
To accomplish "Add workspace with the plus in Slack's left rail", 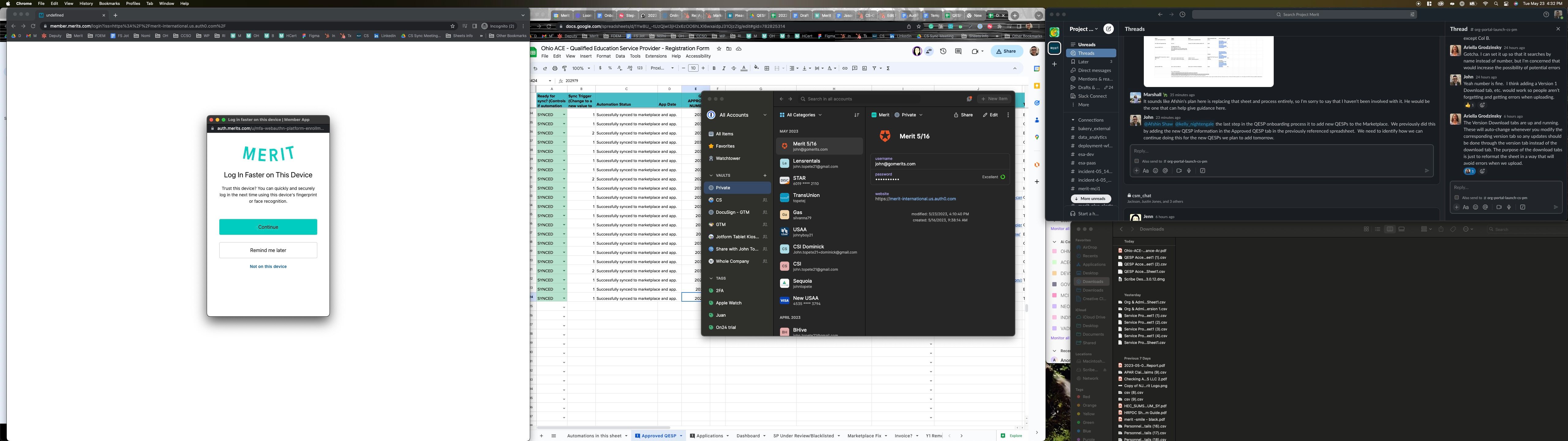I will 1054,64.
